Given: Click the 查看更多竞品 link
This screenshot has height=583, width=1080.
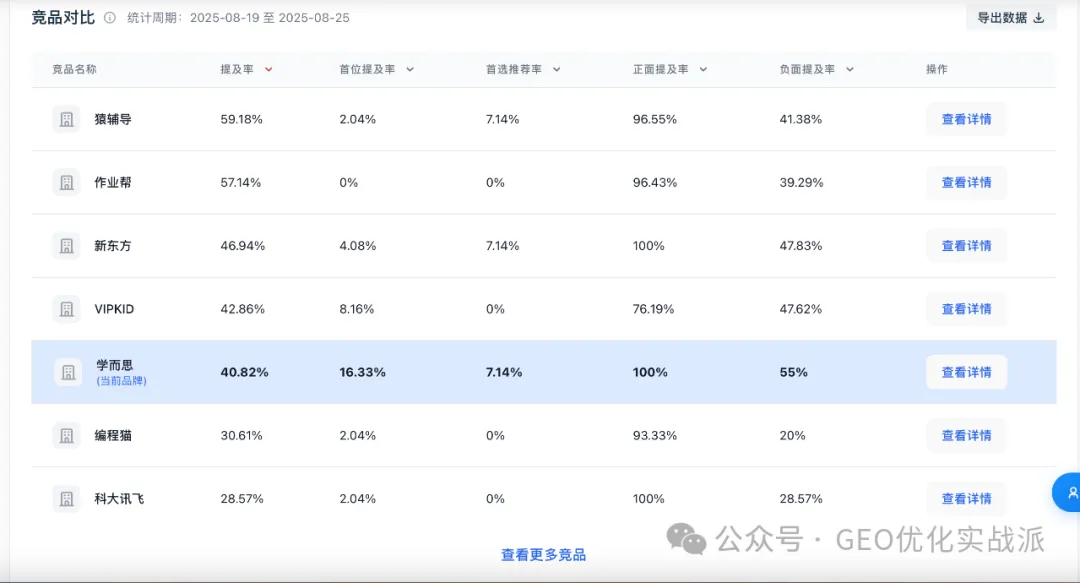Looking at the screenshot, I should pyautogui.click(x=543, y=555).
